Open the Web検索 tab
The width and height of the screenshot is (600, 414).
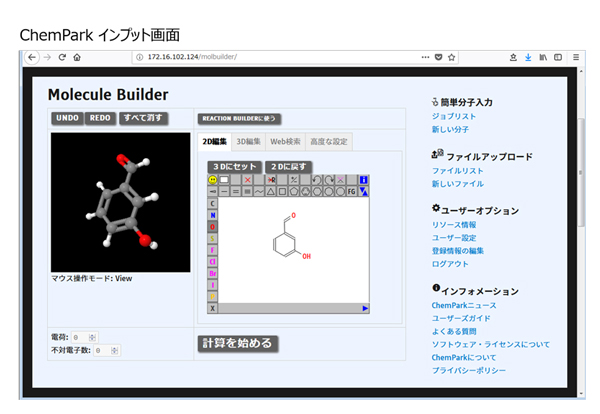click(285, 142)
